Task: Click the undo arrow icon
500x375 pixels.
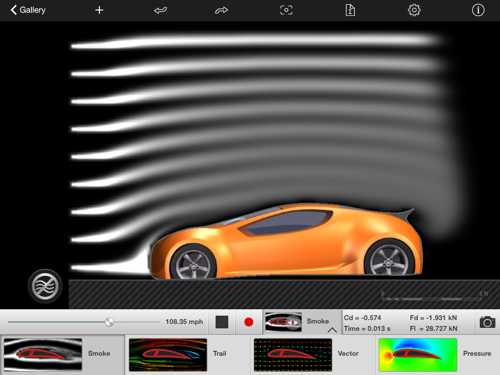Action: click(160, 11)
